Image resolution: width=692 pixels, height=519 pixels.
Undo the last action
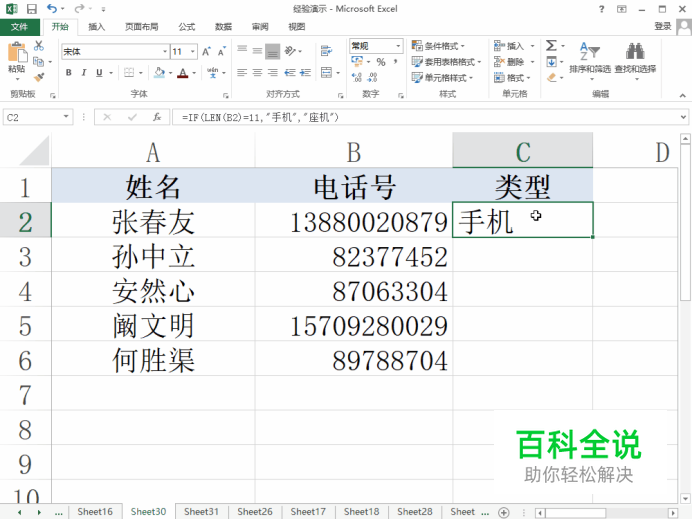point(51,9)
